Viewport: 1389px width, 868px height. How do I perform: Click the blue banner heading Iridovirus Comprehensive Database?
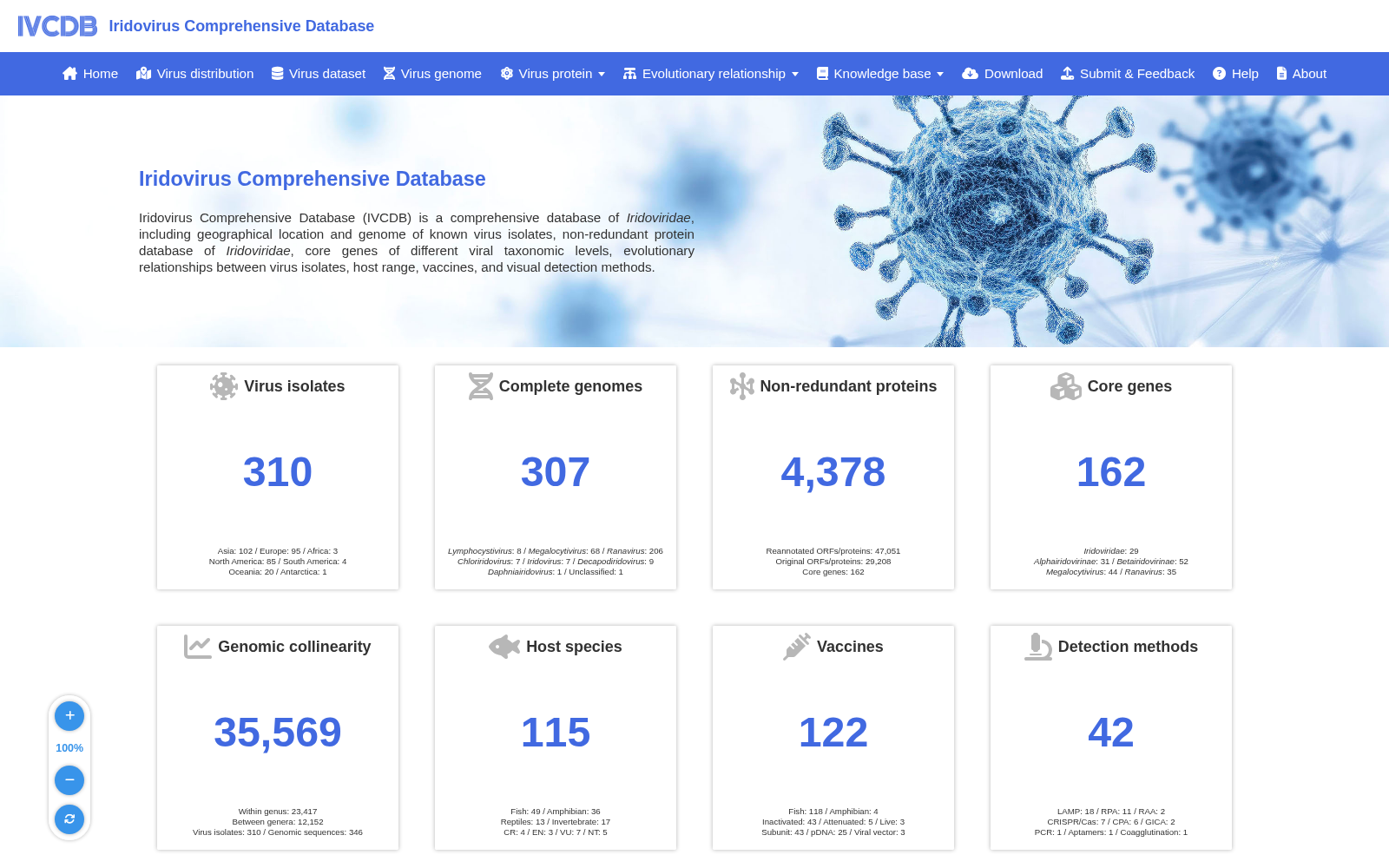(313, 179)
